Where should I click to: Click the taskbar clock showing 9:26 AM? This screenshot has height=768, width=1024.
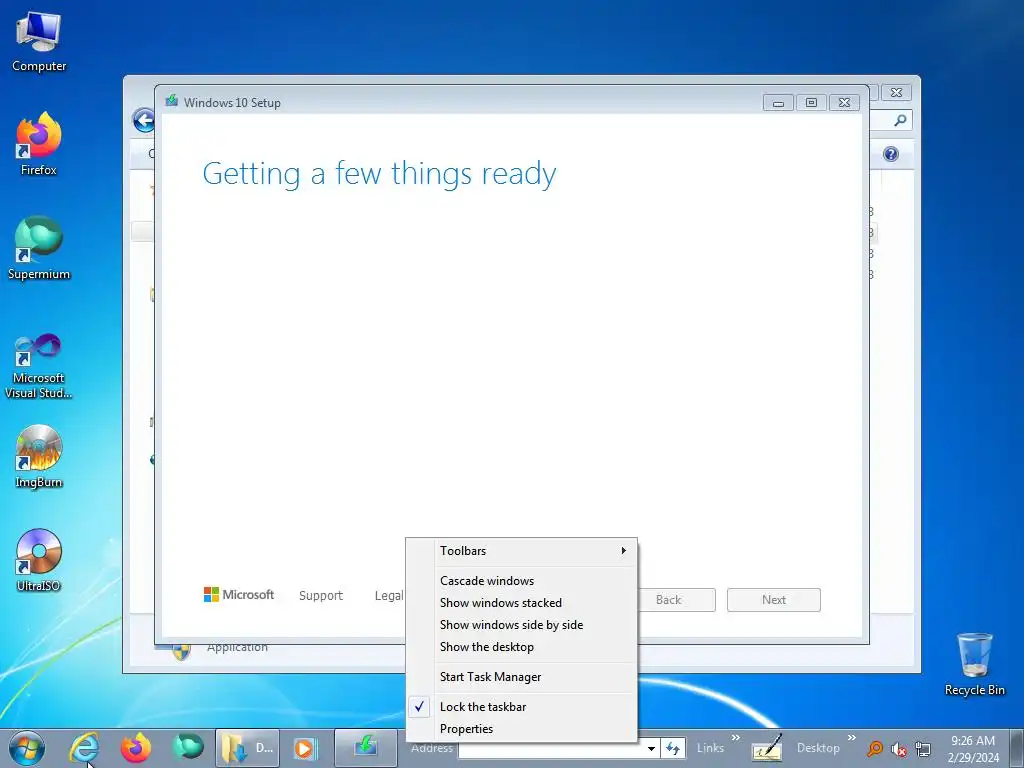point(973,748)
